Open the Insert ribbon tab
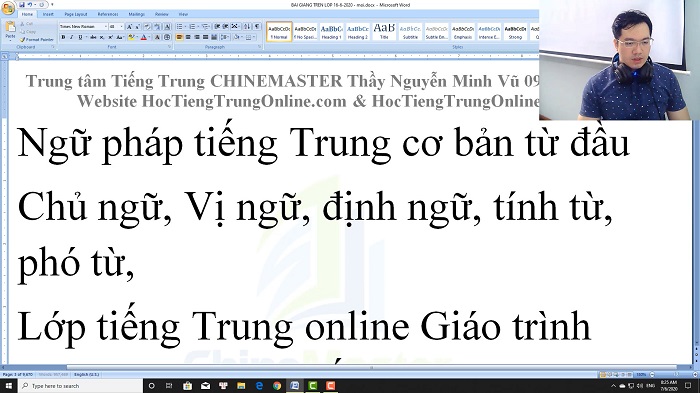 coord(48,14)
